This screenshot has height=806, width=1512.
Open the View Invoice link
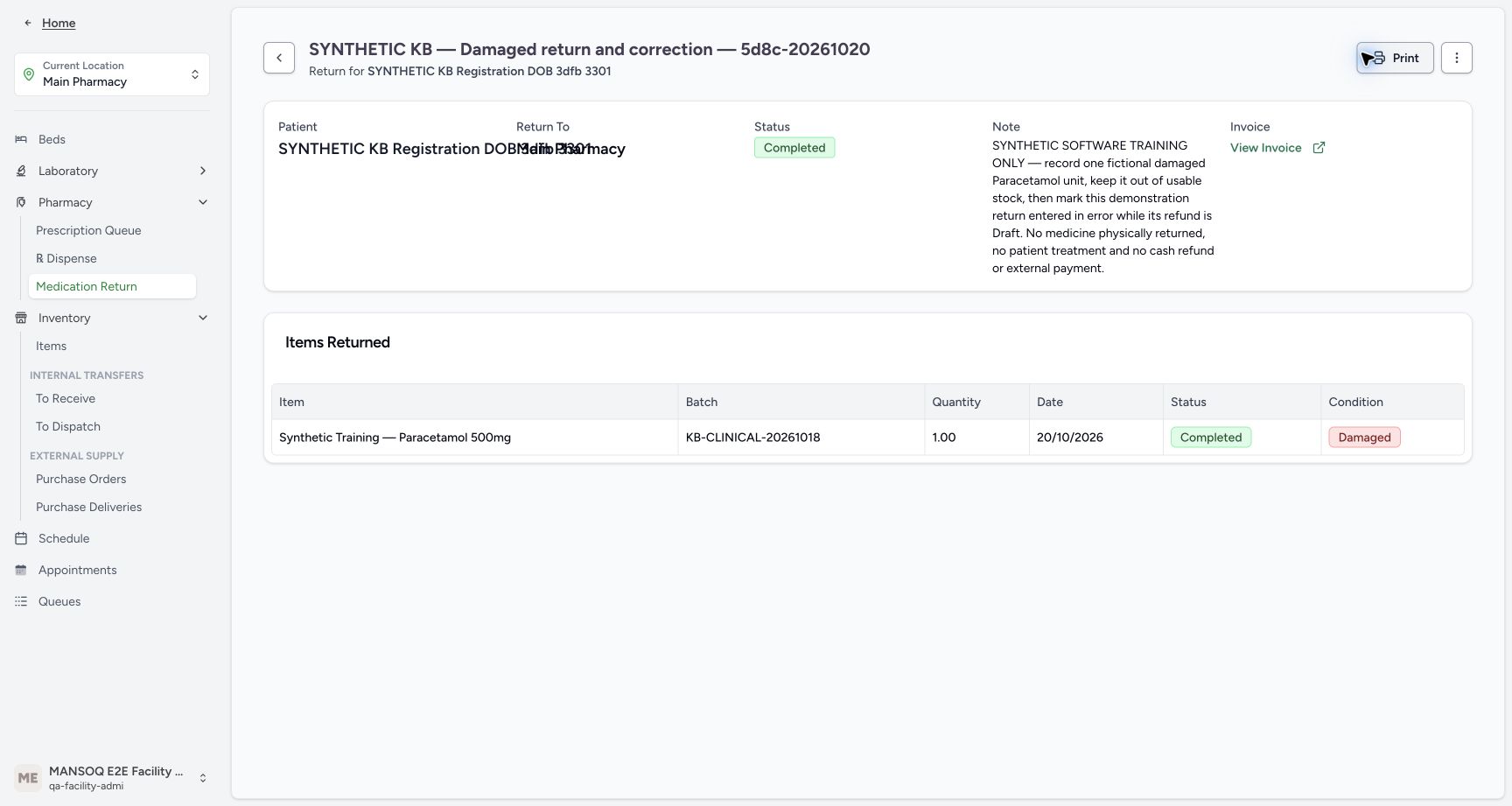1277,148
